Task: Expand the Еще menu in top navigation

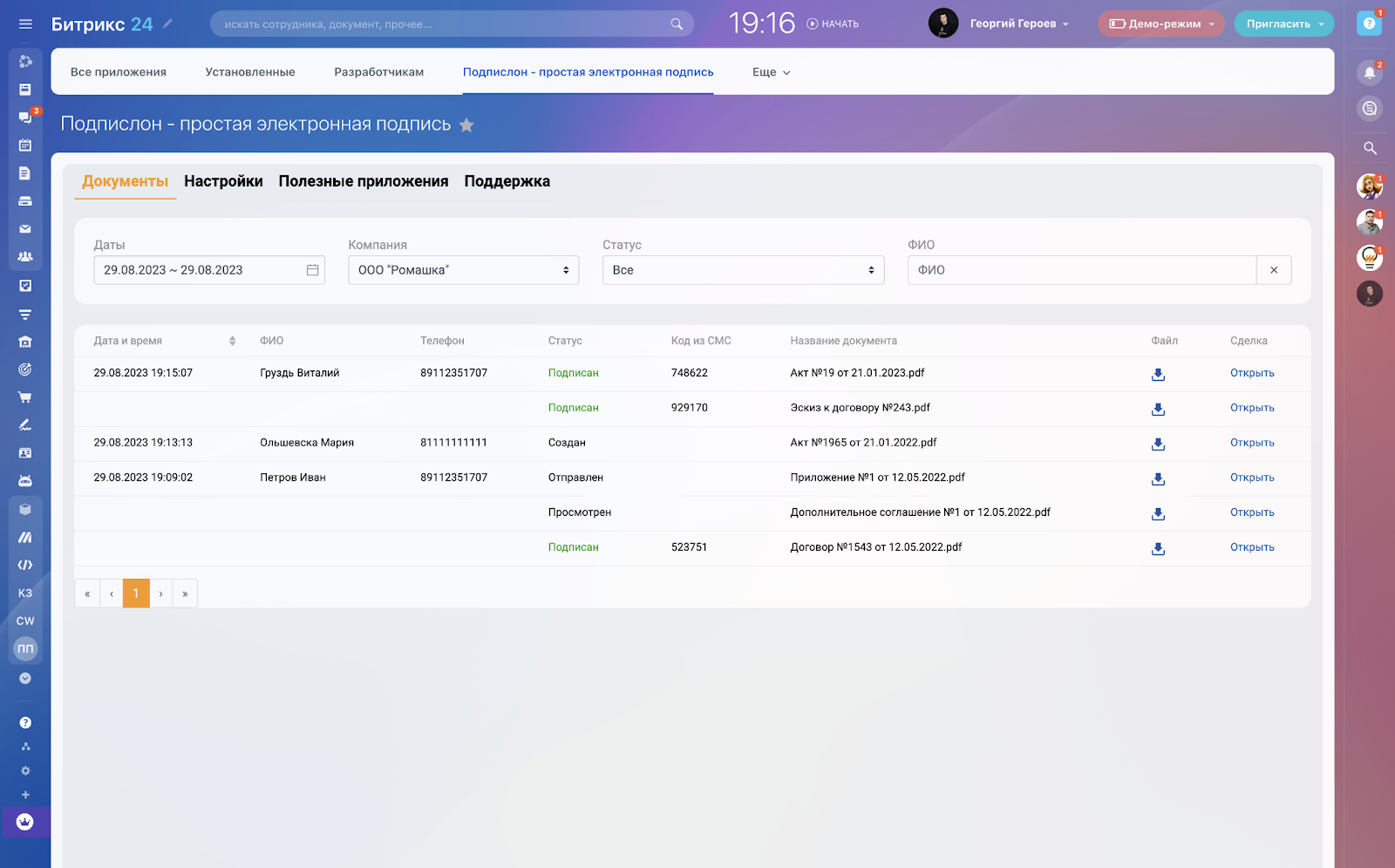Action: pos(771,72)
